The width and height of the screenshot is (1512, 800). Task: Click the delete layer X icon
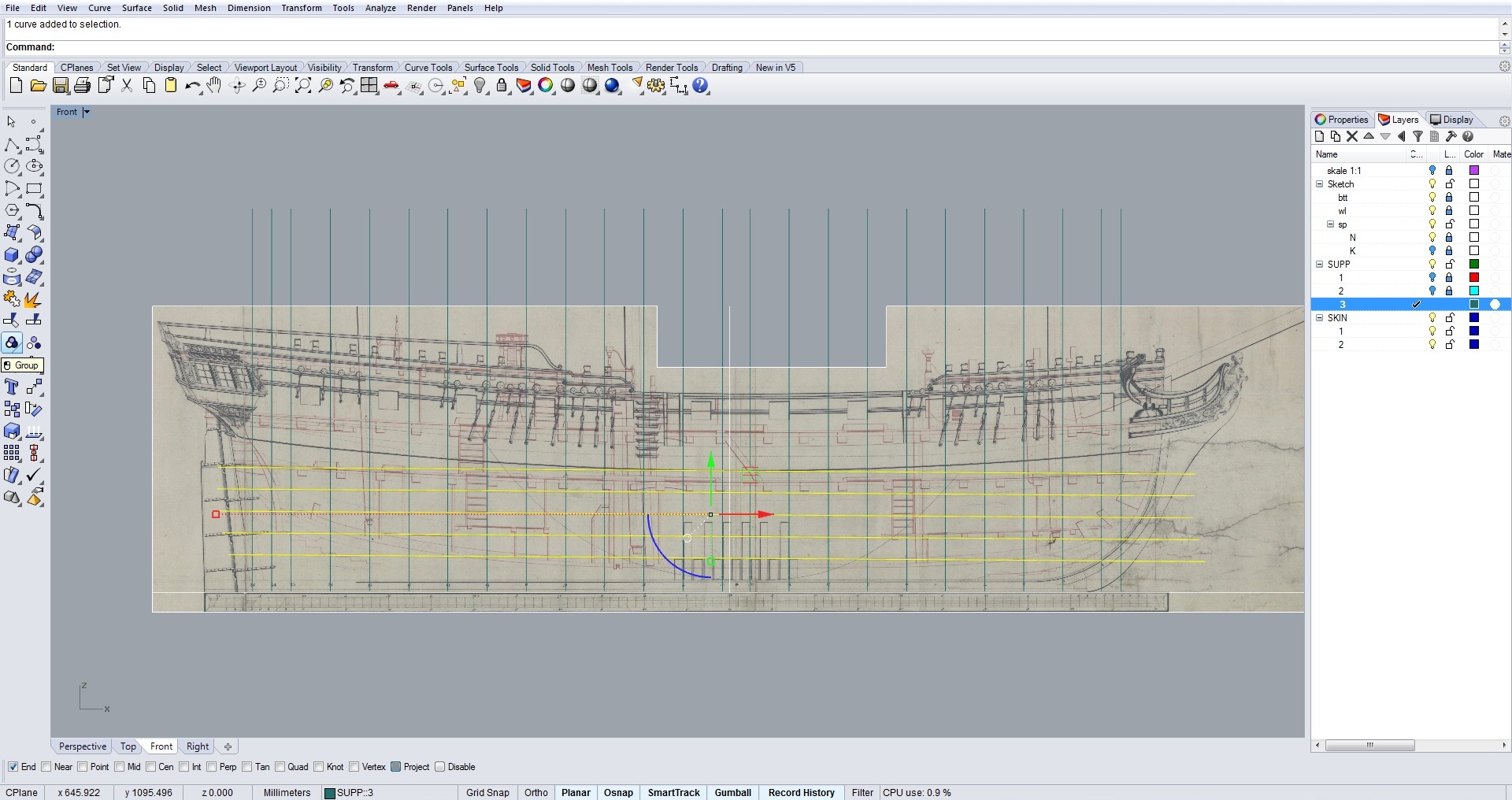pos(1352,136)
